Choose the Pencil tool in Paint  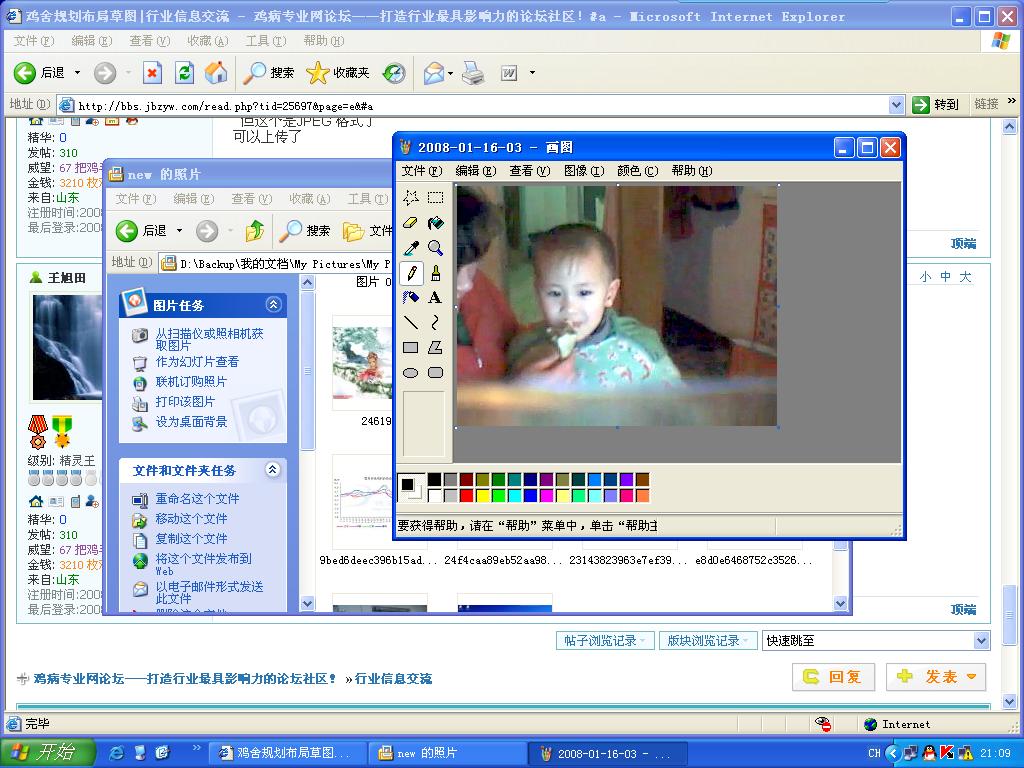point(411,272)
